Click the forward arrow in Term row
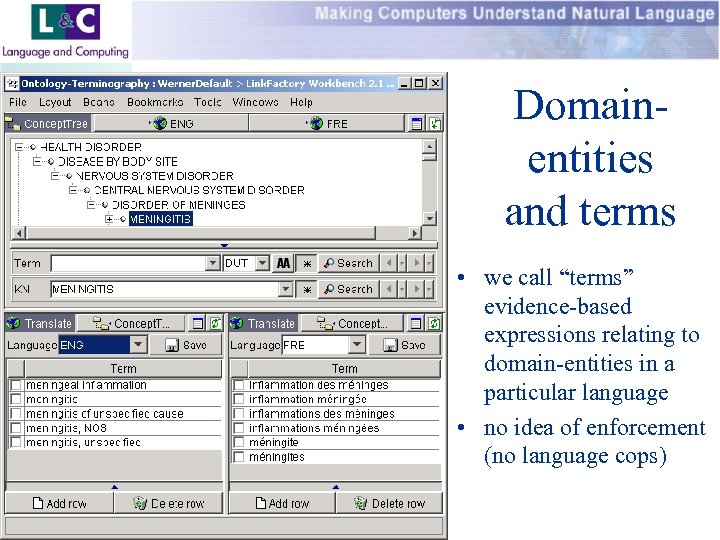720x540 pixels. pos(416,263)
